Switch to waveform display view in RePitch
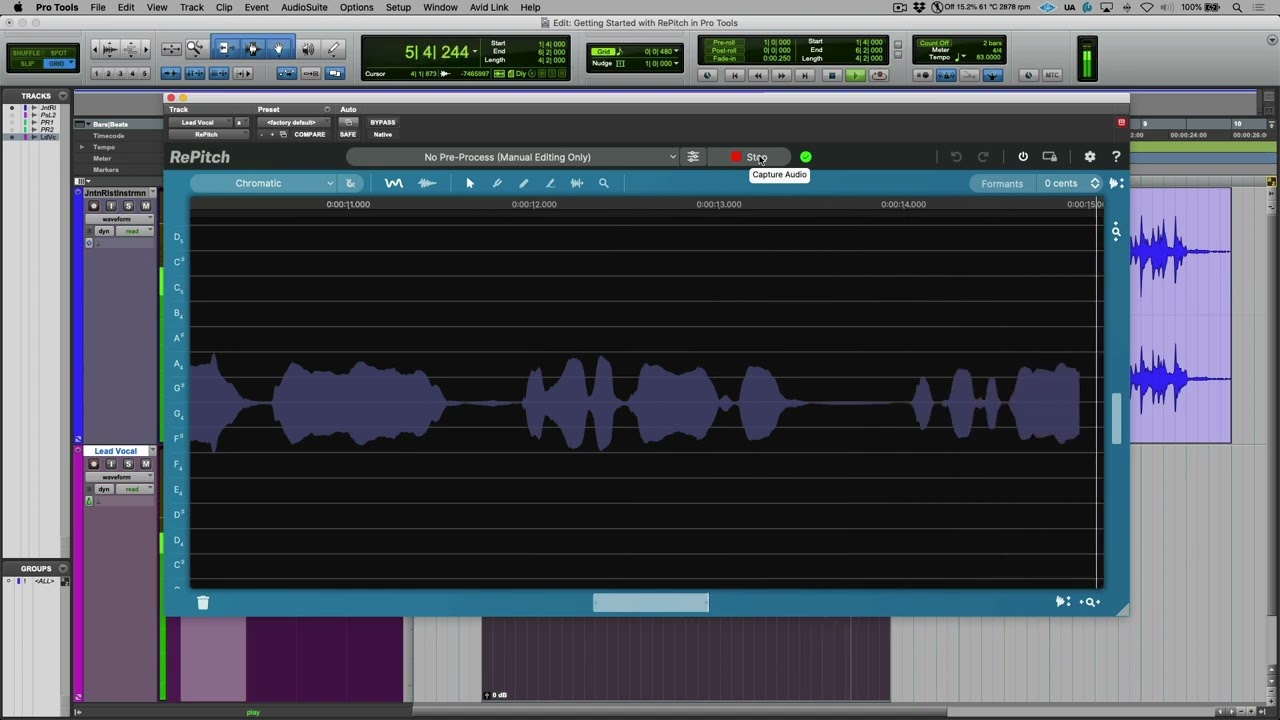Image resolution: width=1280 pixels, height=720 pixels. (428, 183)
